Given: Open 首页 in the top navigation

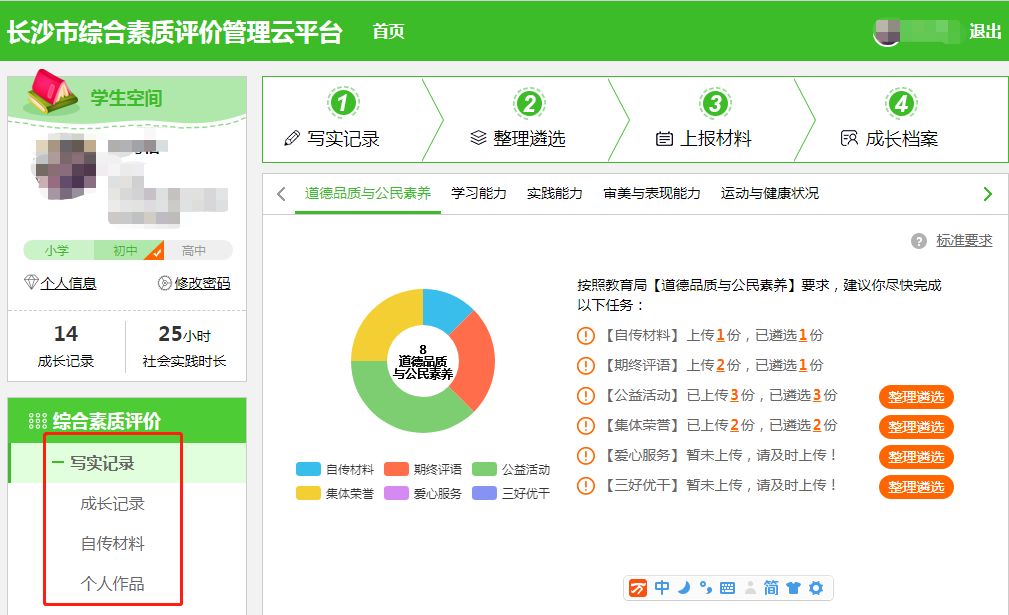Looking at the screenshot, I should (387, 31).
